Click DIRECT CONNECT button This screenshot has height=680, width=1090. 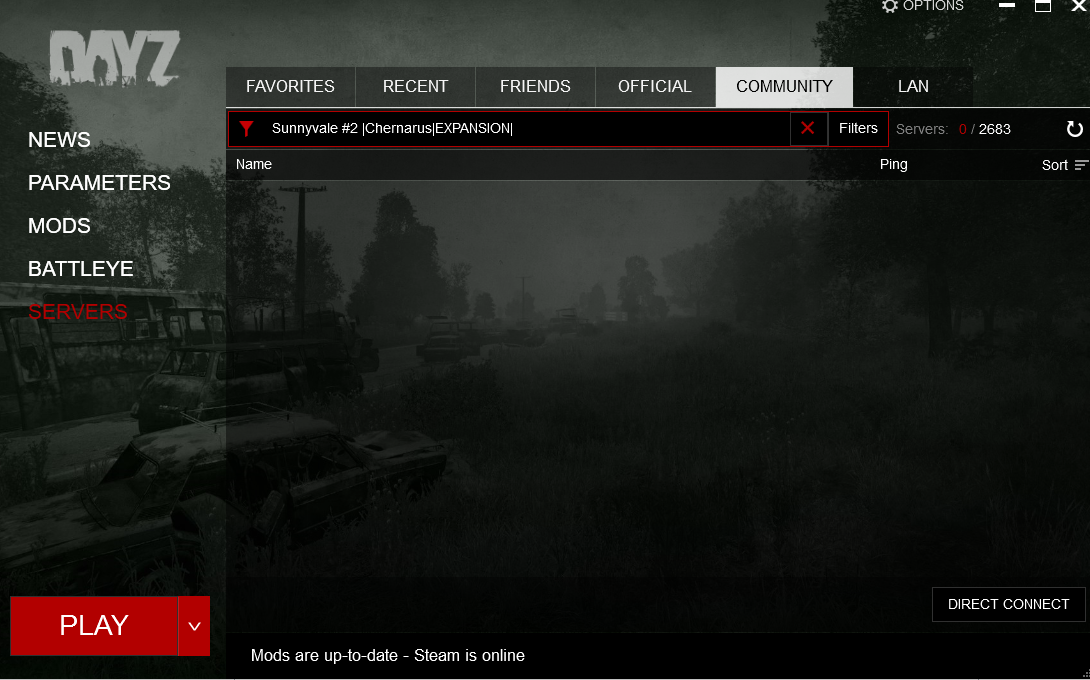click(1008, 604)
